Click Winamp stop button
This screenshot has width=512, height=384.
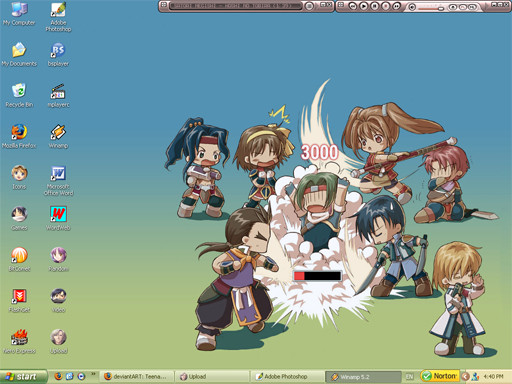pos(386,6)
